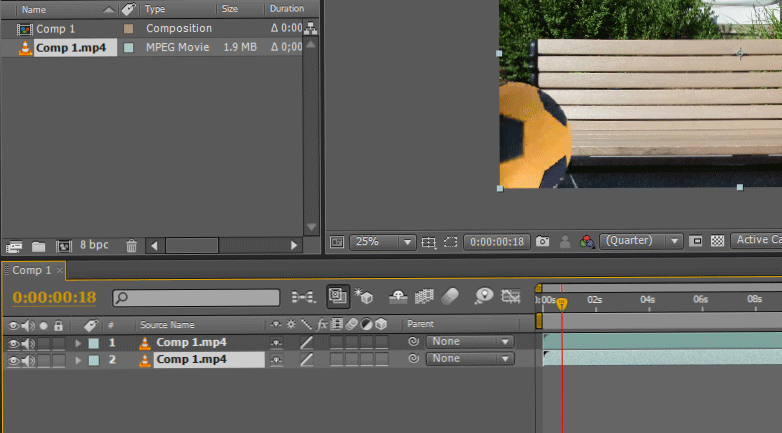Image resolution: width=782 pixels, height=433 pixels.
Task: Click left arrow of project panel scrollbar
Action: click(x=154, y=245)
